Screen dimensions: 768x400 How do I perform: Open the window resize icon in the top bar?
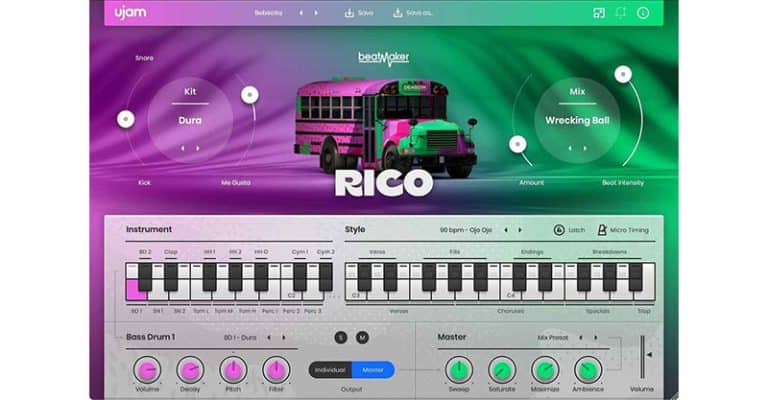(599, 13)
